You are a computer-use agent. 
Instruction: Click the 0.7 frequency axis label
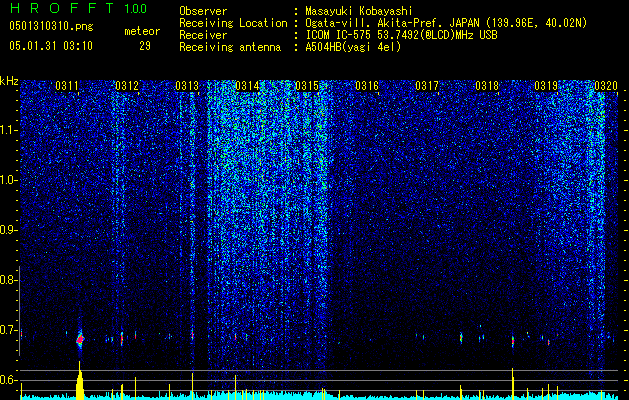point(8,330)
